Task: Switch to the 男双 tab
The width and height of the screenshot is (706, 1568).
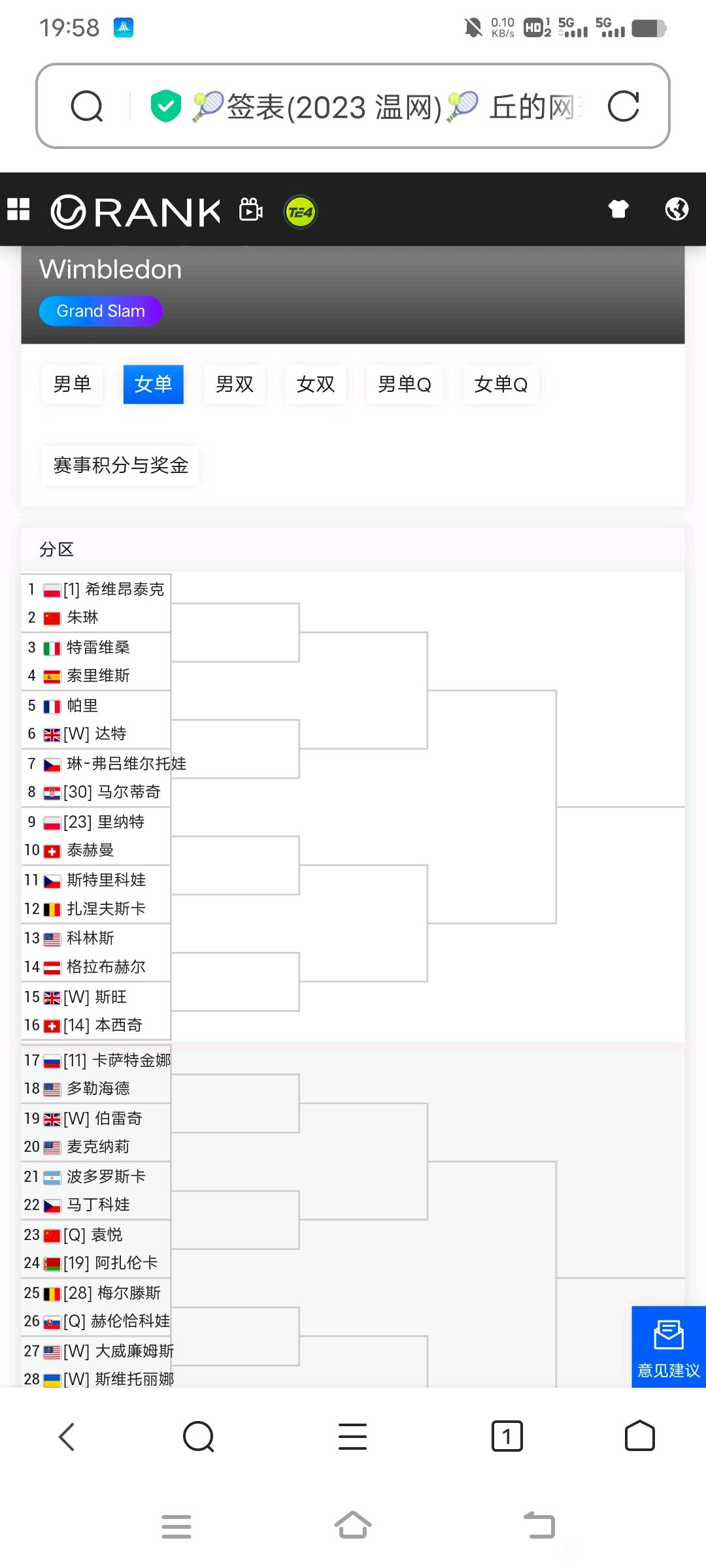Action: coord(235,384)
